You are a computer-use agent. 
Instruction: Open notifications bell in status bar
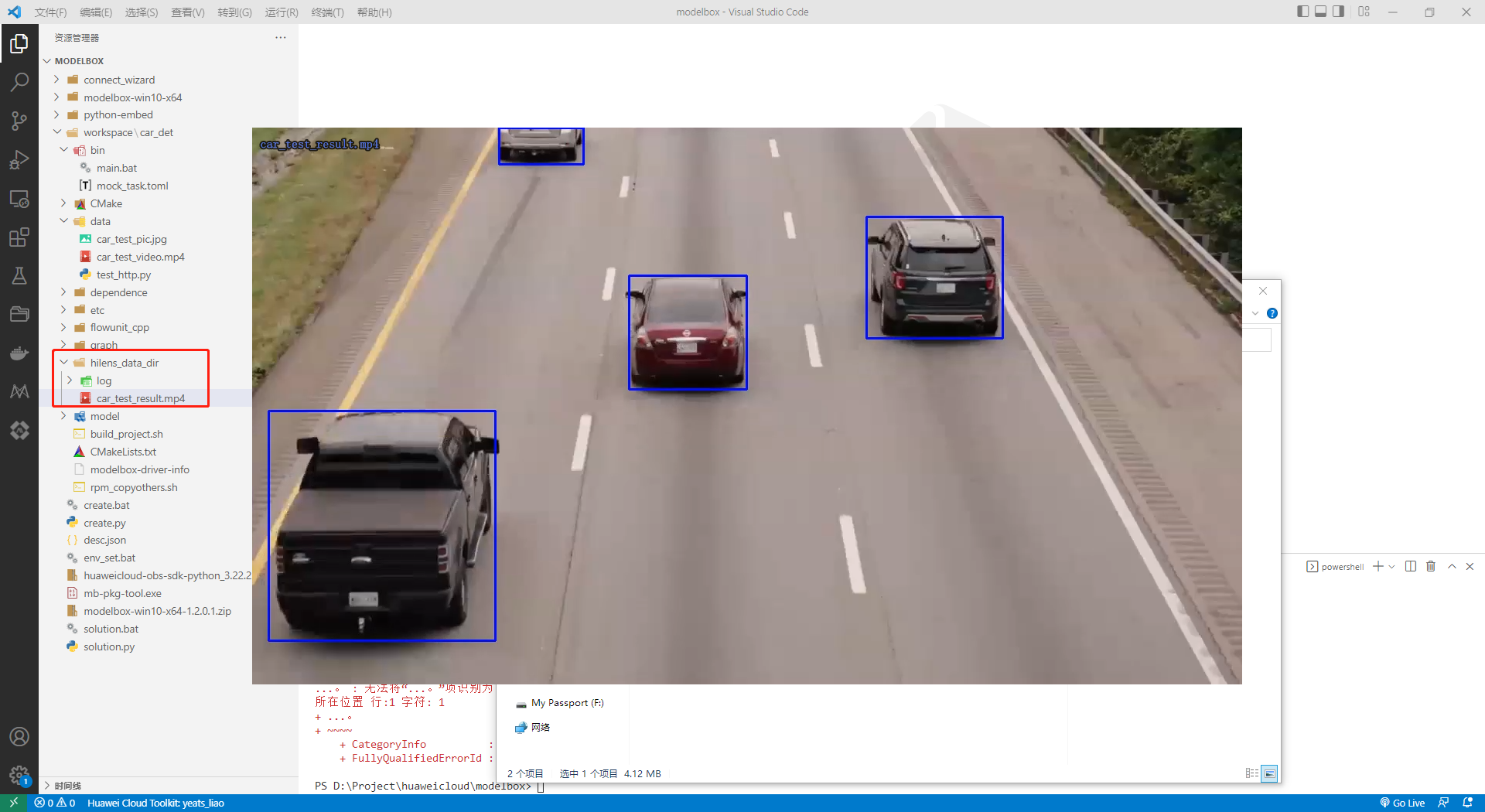(1467, 803)
